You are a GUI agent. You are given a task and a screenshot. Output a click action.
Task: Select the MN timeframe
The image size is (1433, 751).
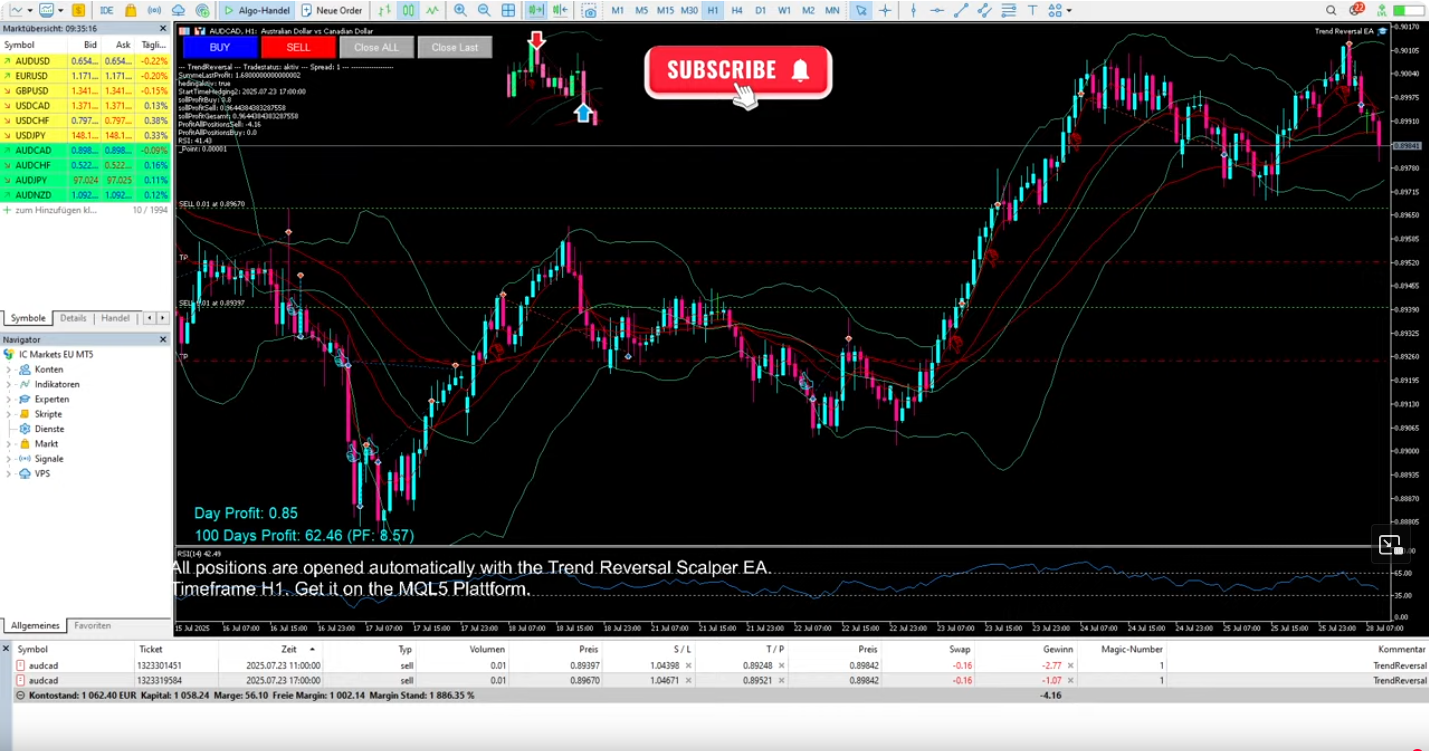click(832, 10)
